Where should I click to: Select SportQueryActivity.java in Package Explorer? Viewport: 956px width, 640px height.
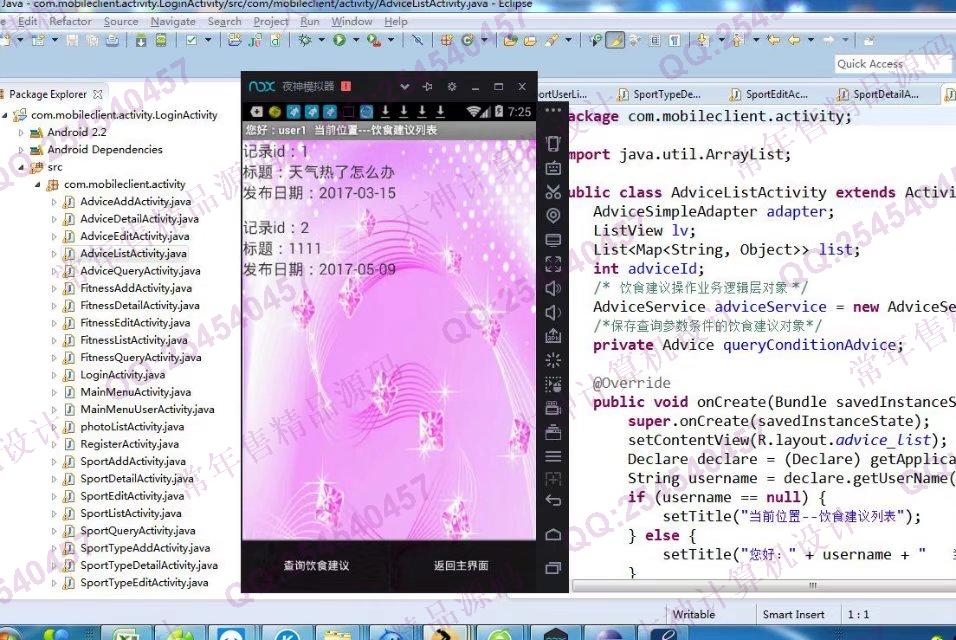138,531
